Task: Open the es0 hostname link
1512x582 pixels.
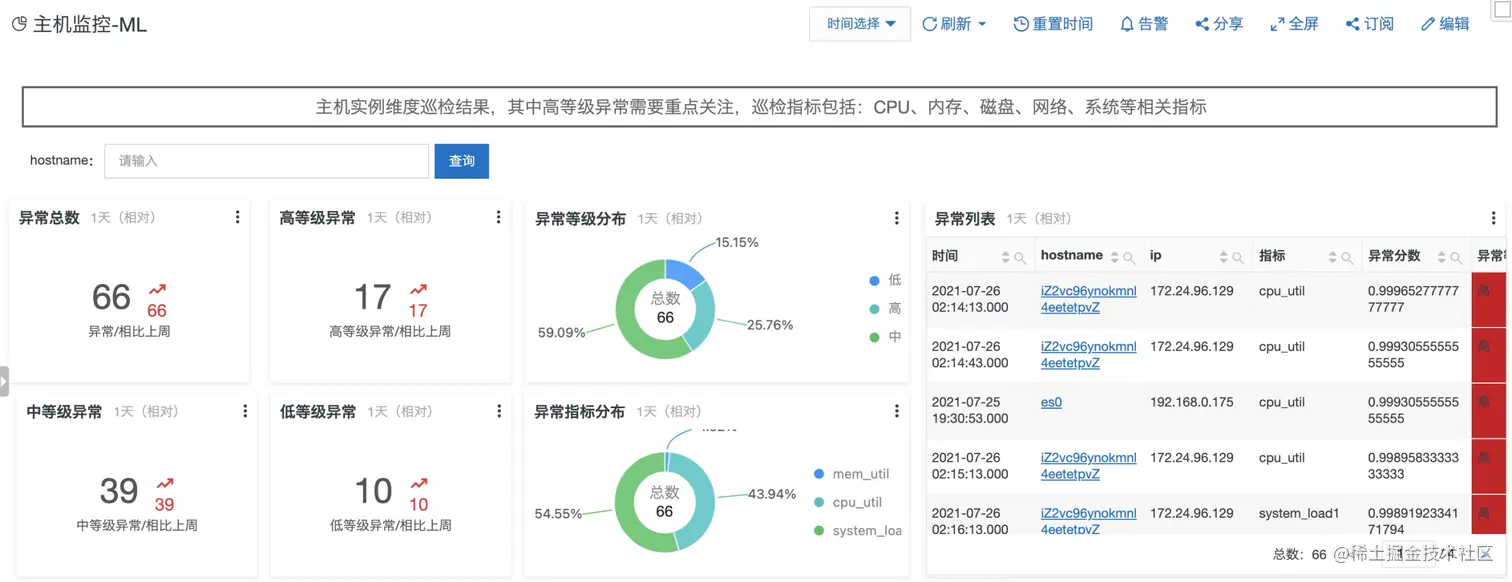Action: tap(1051, 402)
